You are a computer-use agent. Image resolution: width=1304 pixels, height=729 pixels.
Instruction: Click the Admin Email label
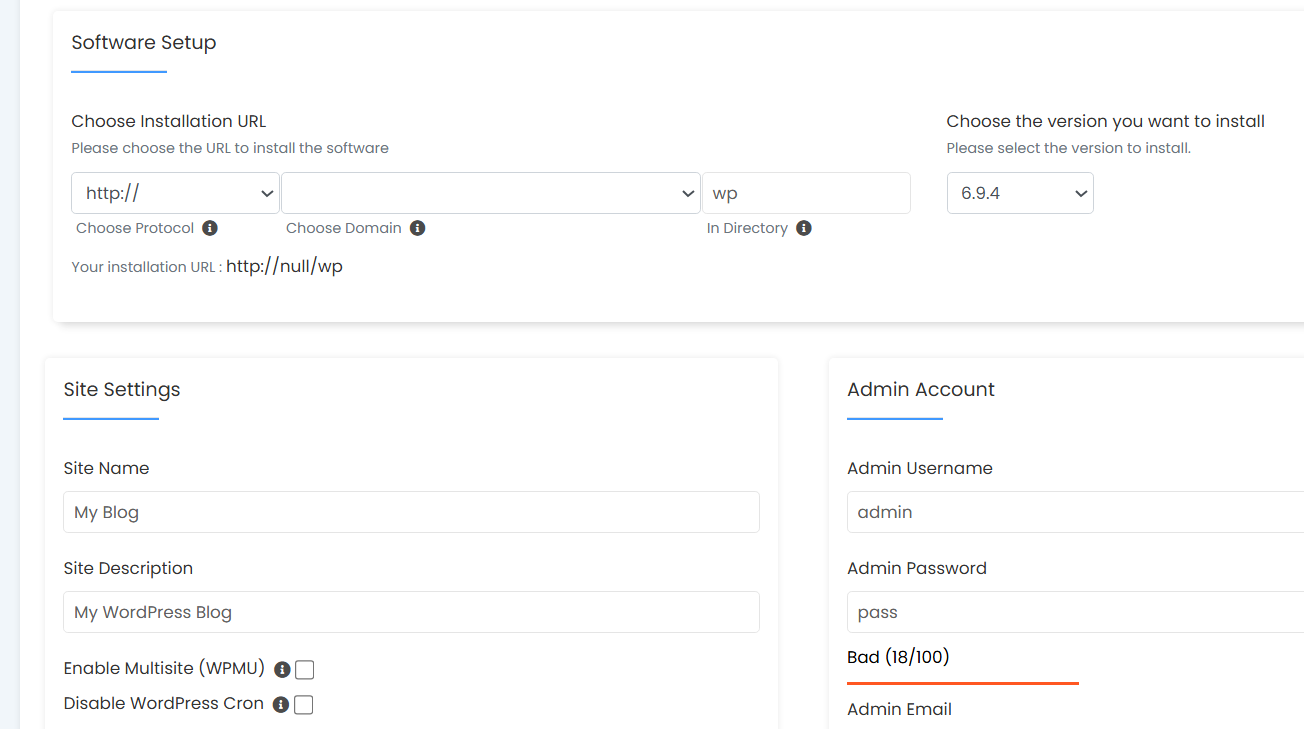pos(899,709)
